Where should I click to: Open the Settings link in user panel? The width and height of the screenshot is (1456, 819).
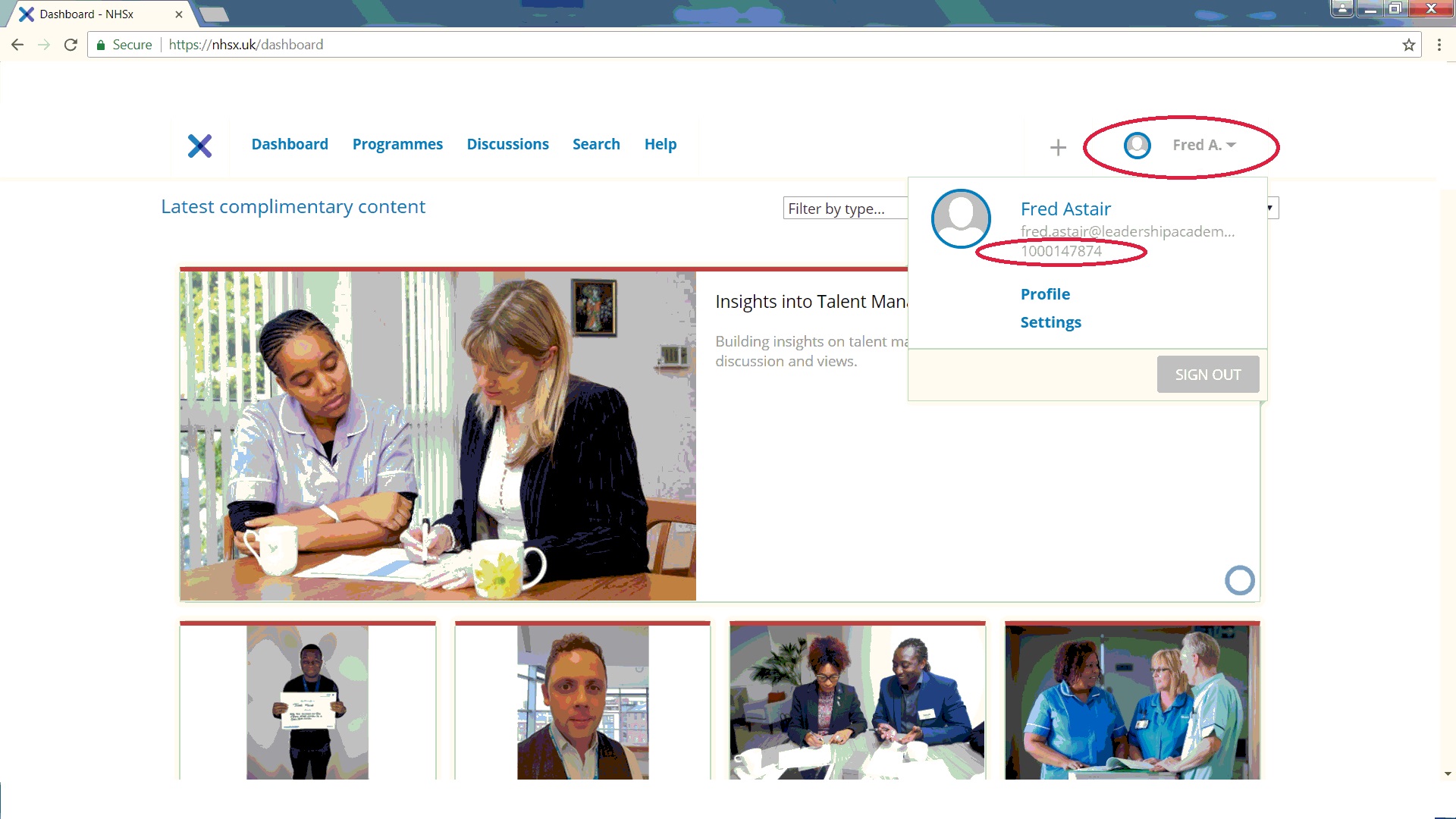[1050, 322]
